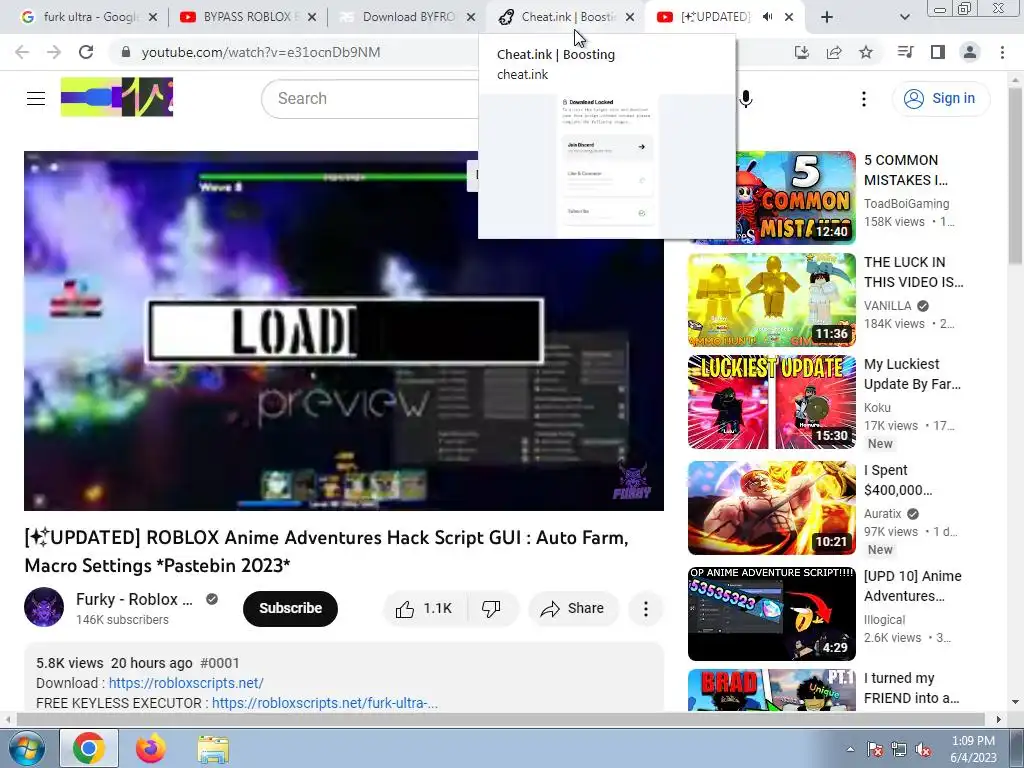Click the #0001 hashtag

(219, 664)
